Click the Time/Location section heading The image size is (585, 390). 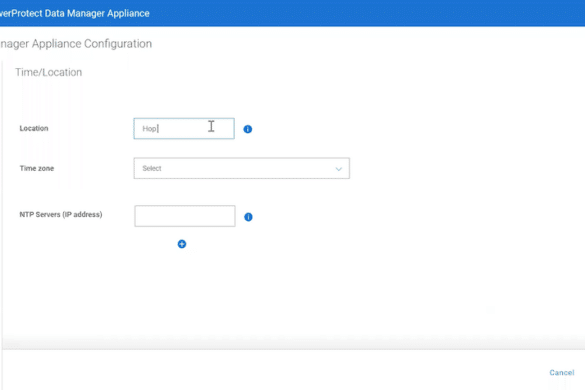tap(49, 72)
